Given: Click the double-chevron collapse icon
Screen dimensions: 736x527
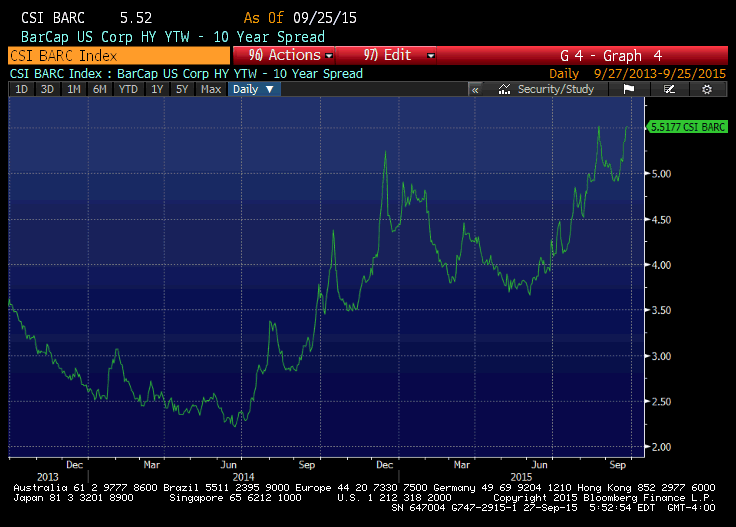Looking at the screenshot, I should tap(475, 89).
